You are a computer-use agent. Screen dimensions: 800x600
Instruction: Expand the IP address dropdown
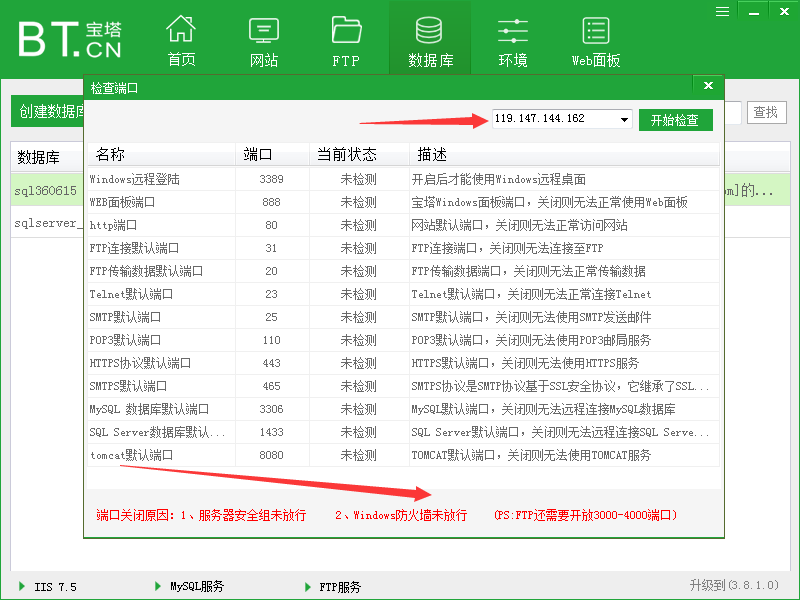tap(625, 119)
